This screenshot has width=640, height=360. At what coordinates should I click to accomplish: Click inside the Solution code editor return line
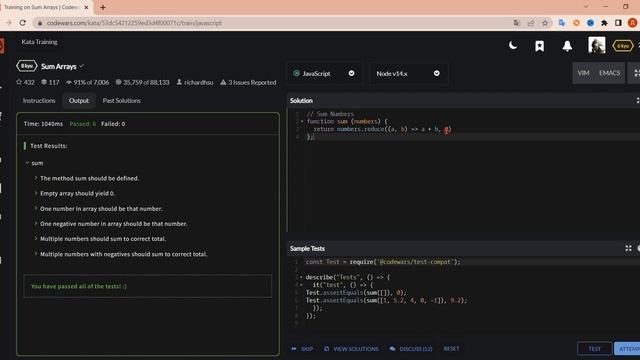(382, 129)
